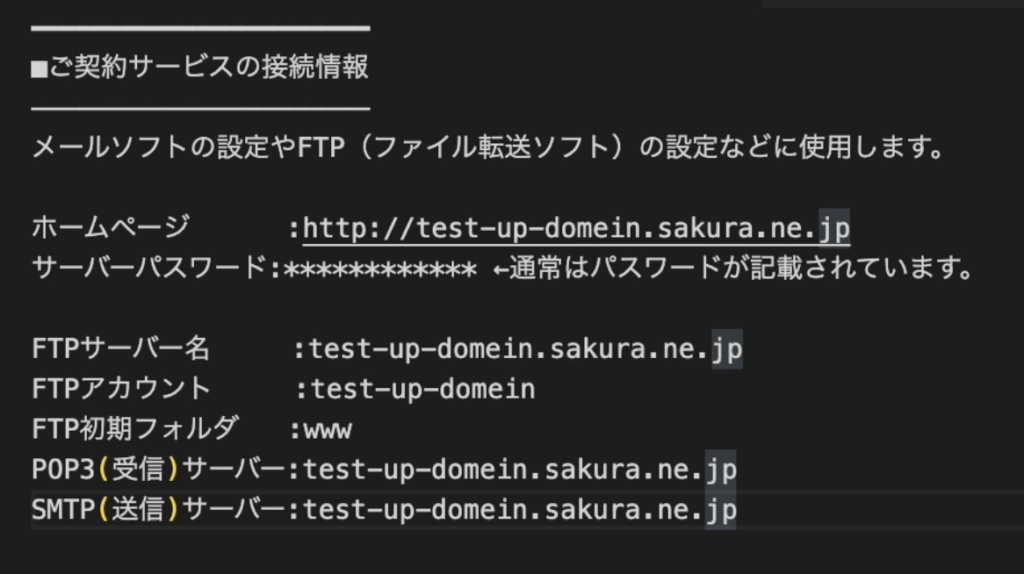Click highlighted jp on FTPサーバー名 line
The width and height of the screenshot is (1024, 574).
tap(726, 349)
